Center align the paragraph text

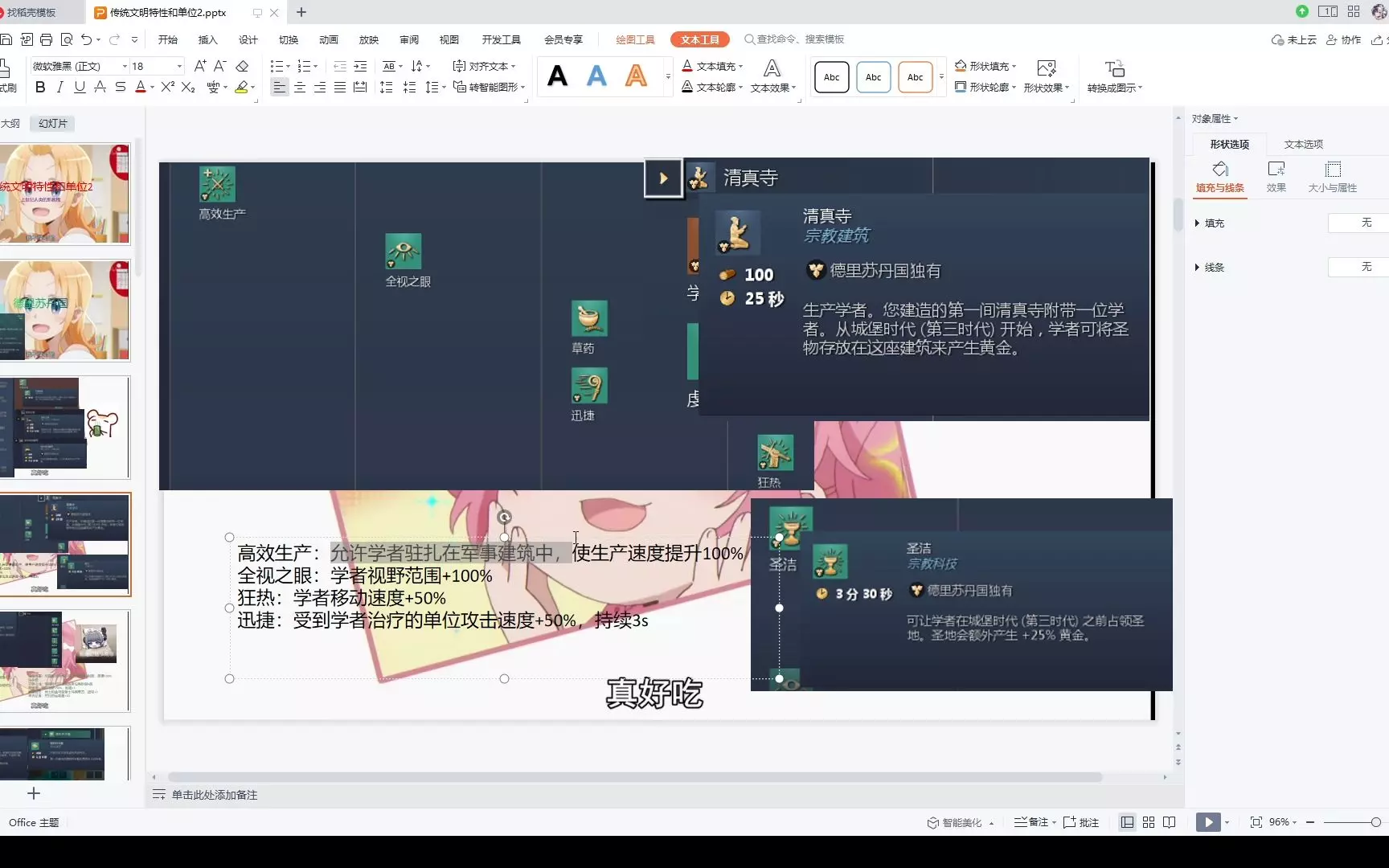coord(300,87)
